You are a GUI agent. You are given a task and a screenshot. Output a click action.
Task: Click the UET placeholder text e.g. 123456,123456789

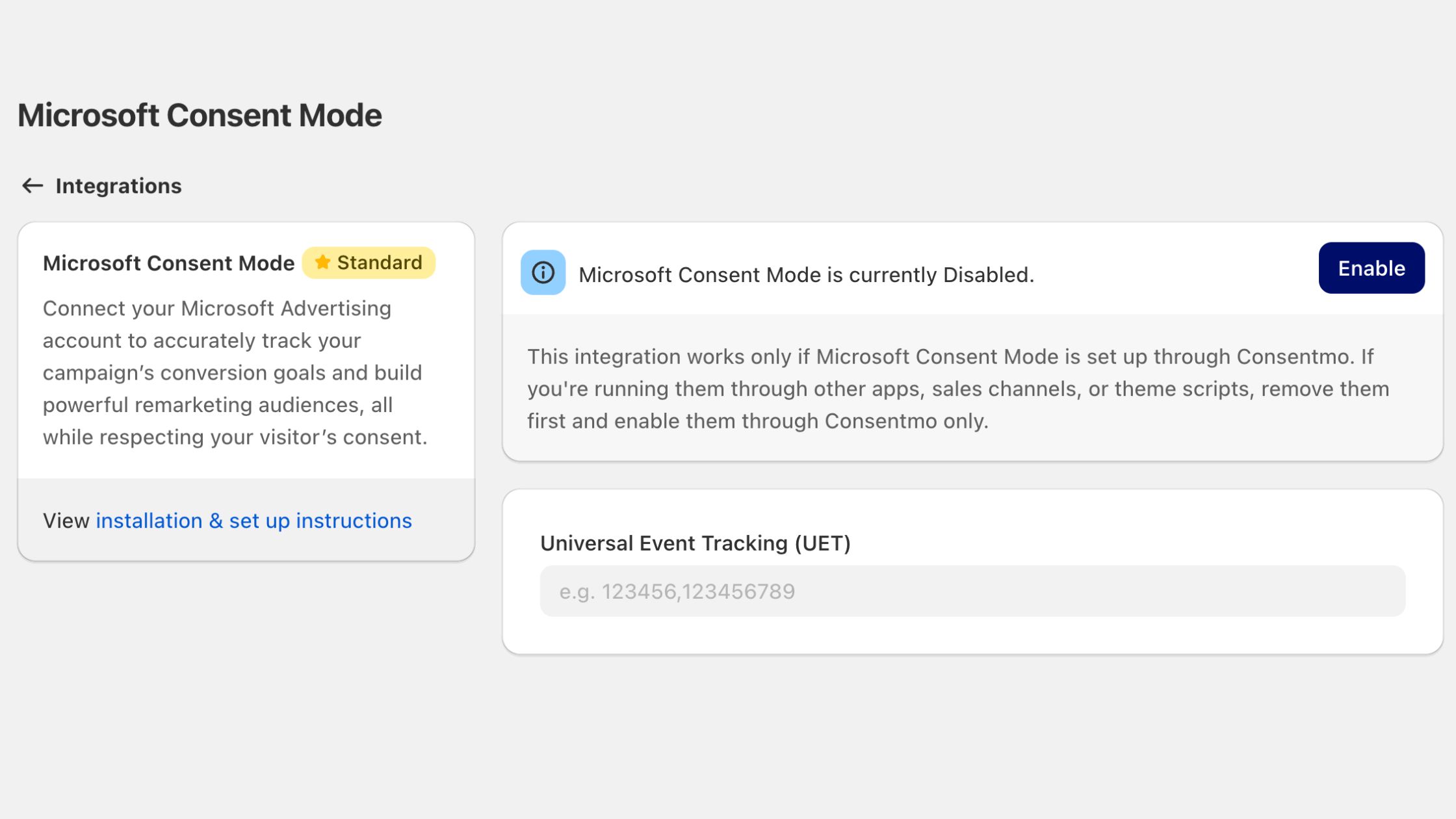click(x=677, y=591)
